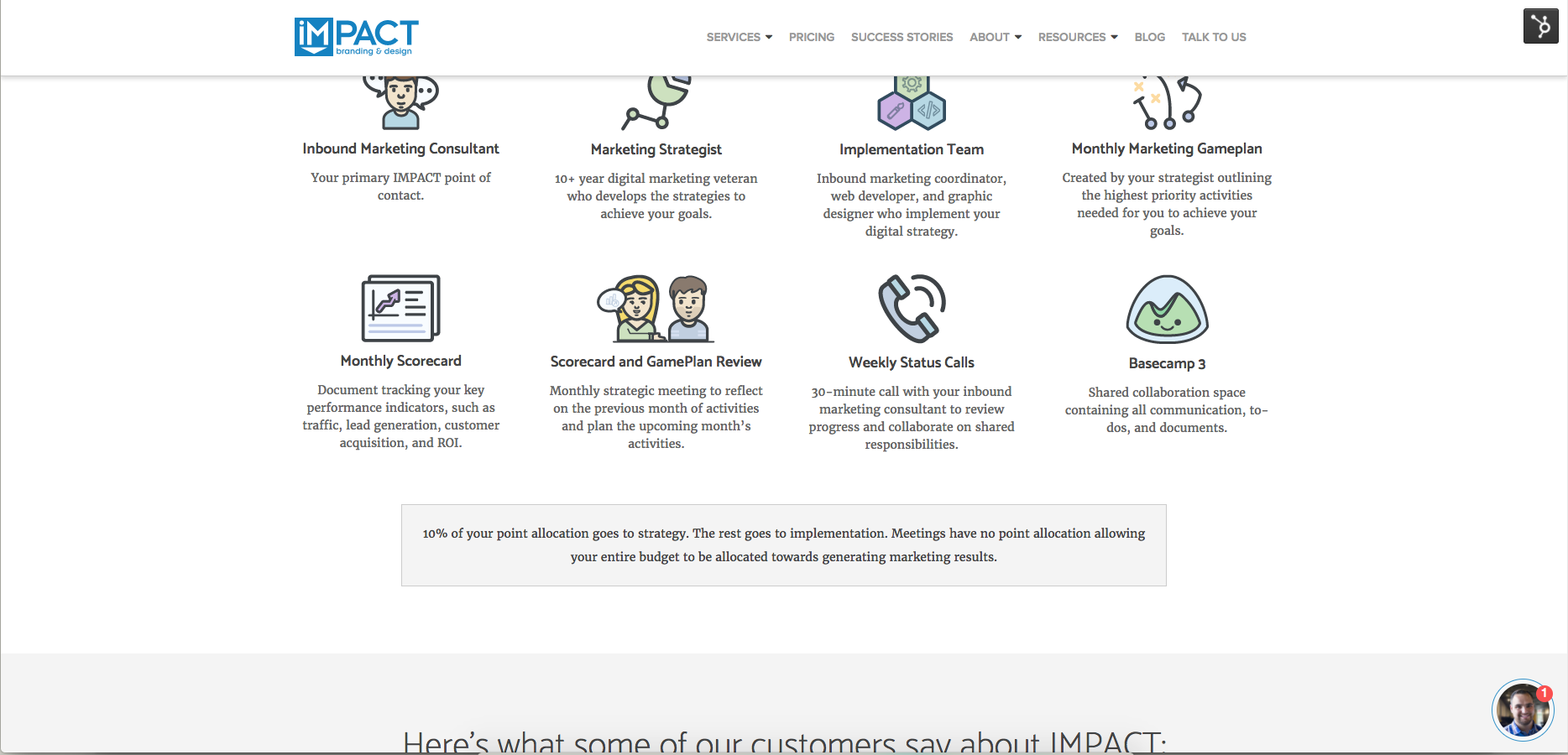The height and width of the screenshot is (755, 1568).
Task: Click the Scorecard and GamePlan Review people icon
Action: (x=656, y=308)
